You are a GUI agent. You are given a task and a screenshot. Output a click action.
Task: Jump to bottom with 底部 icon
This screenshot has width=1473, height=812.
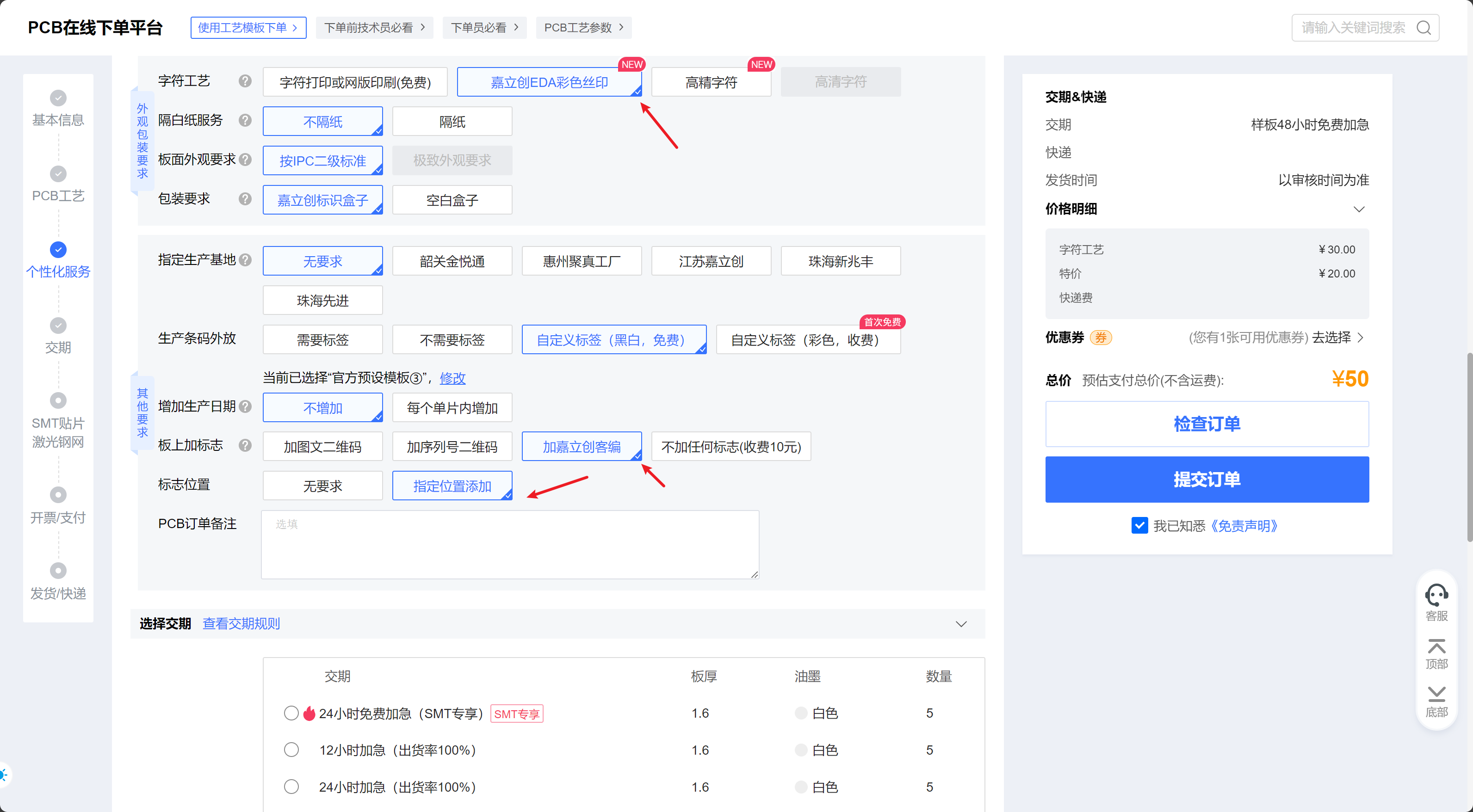(x=1436, y=694)
